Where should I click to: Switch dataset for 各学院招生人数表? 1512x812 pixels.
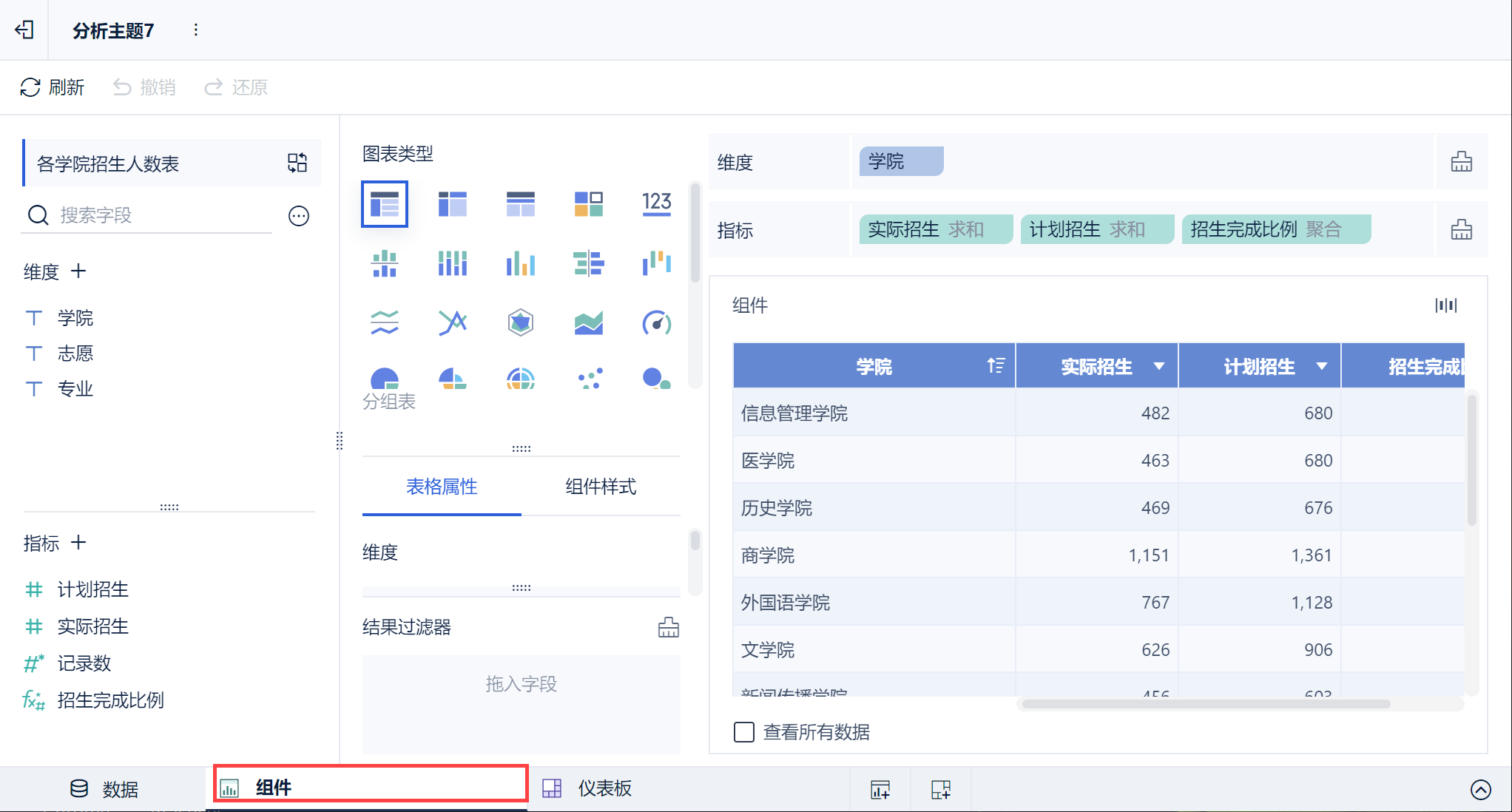pos(297,163)
